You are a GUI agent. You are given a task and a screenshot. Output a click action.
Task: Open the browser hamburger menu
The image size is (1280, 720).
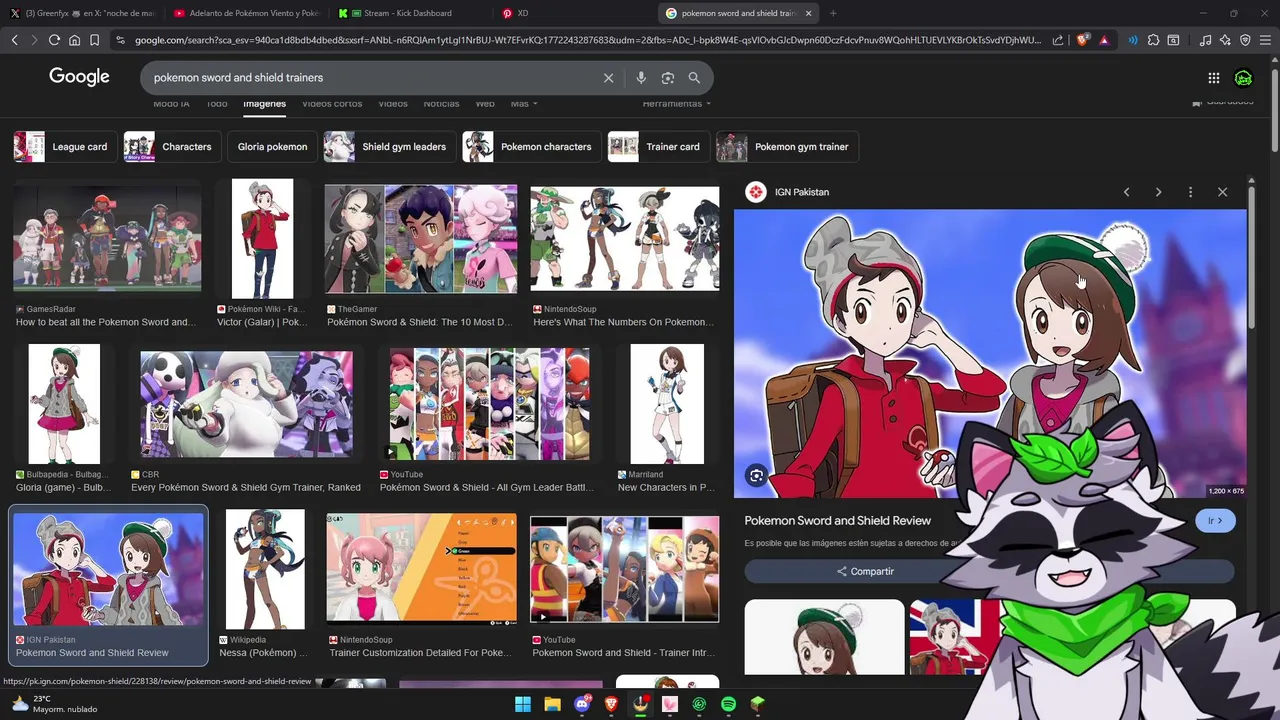[x=1265, y=40]
